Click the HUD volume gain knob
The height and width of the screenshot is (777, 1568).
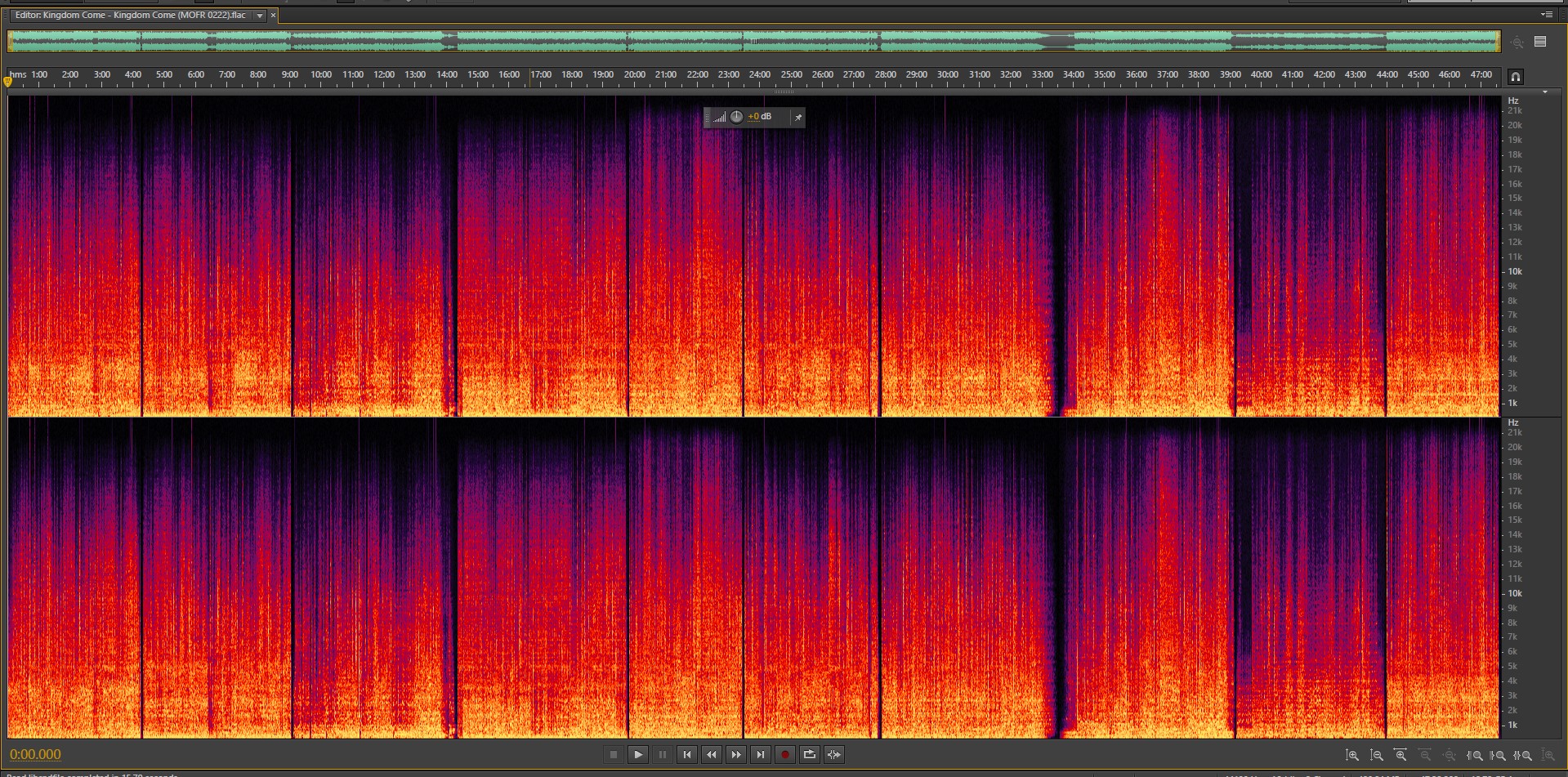click(736, 117)
